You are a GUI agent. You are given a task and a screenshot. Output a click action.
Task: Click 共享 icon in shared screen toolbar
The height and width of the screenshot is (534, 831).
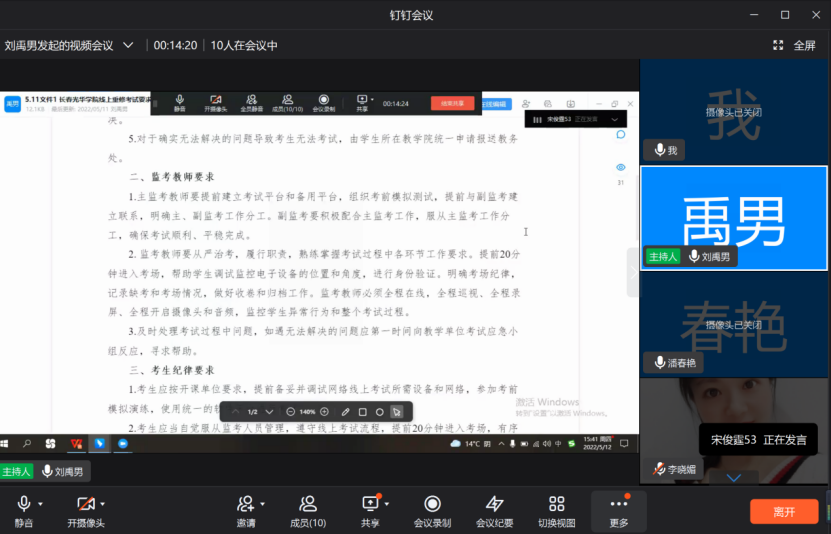pos(362,103)
